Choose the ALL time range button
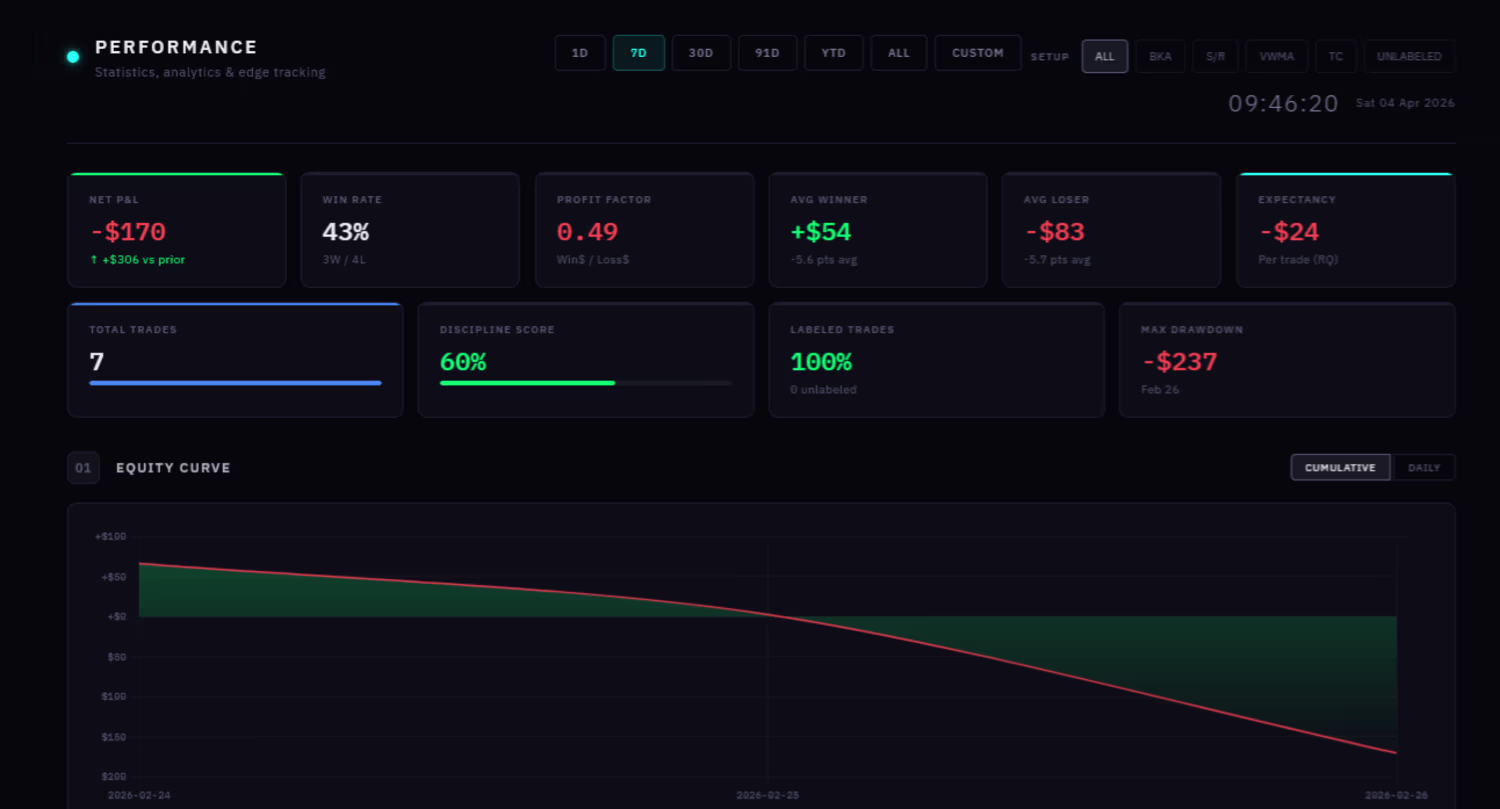 pyautogui.click(x=899, y=53)
